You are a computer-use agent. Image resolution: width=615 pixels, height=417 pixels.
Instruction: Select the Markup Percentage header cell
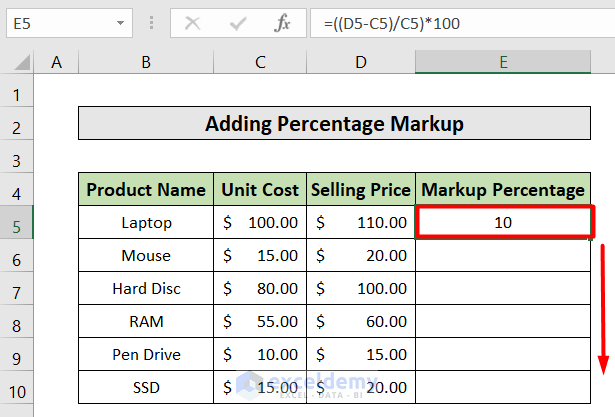click(504, 189)
